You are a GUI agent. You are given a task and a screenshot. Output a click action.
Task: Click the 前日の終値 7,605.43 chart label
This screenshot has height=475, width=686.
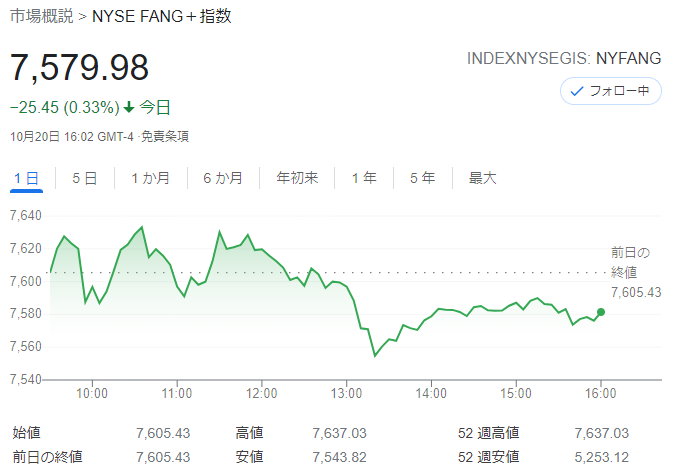[636, 272]
